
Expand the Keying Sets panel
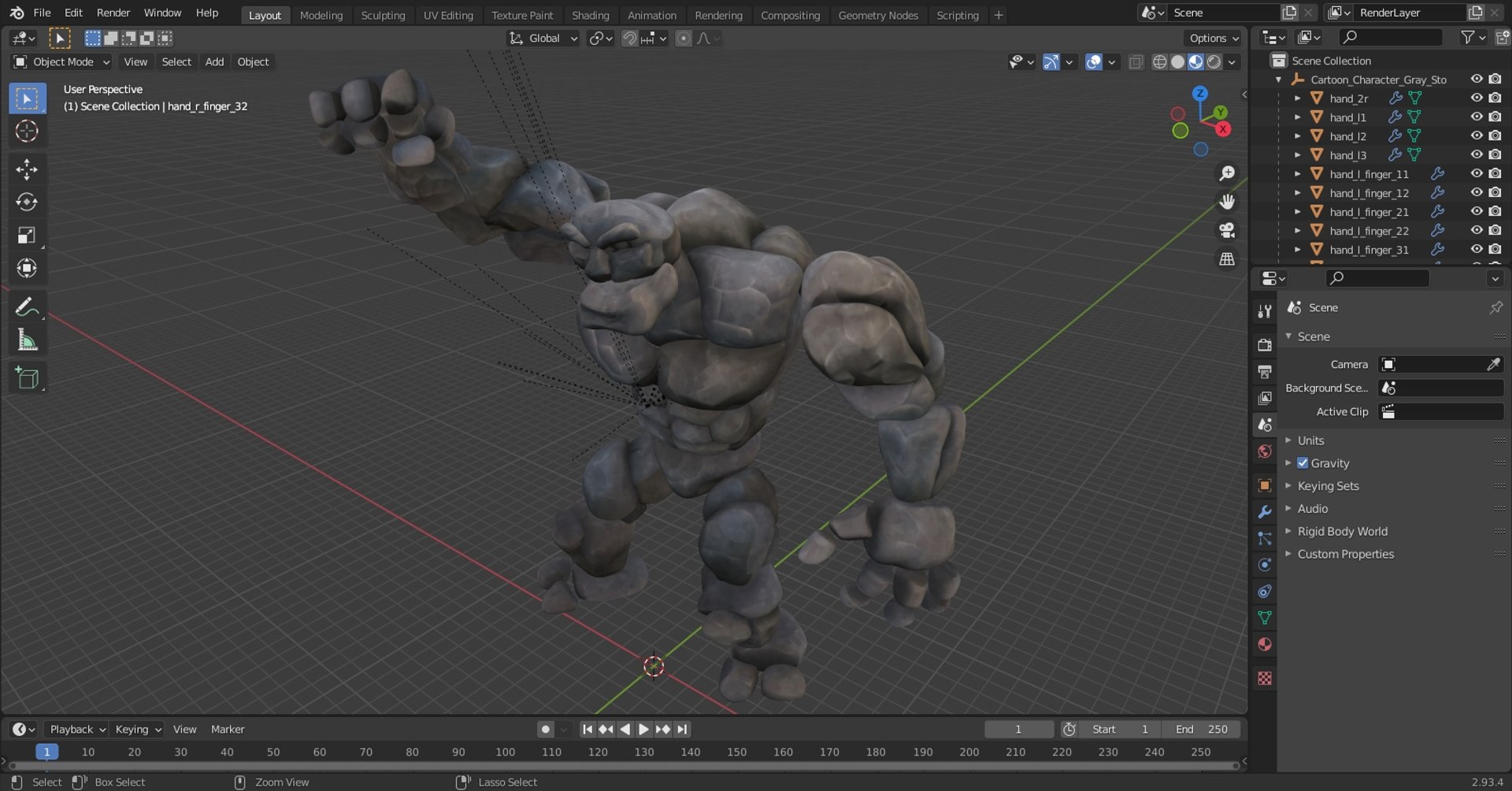coord(1329,486)
